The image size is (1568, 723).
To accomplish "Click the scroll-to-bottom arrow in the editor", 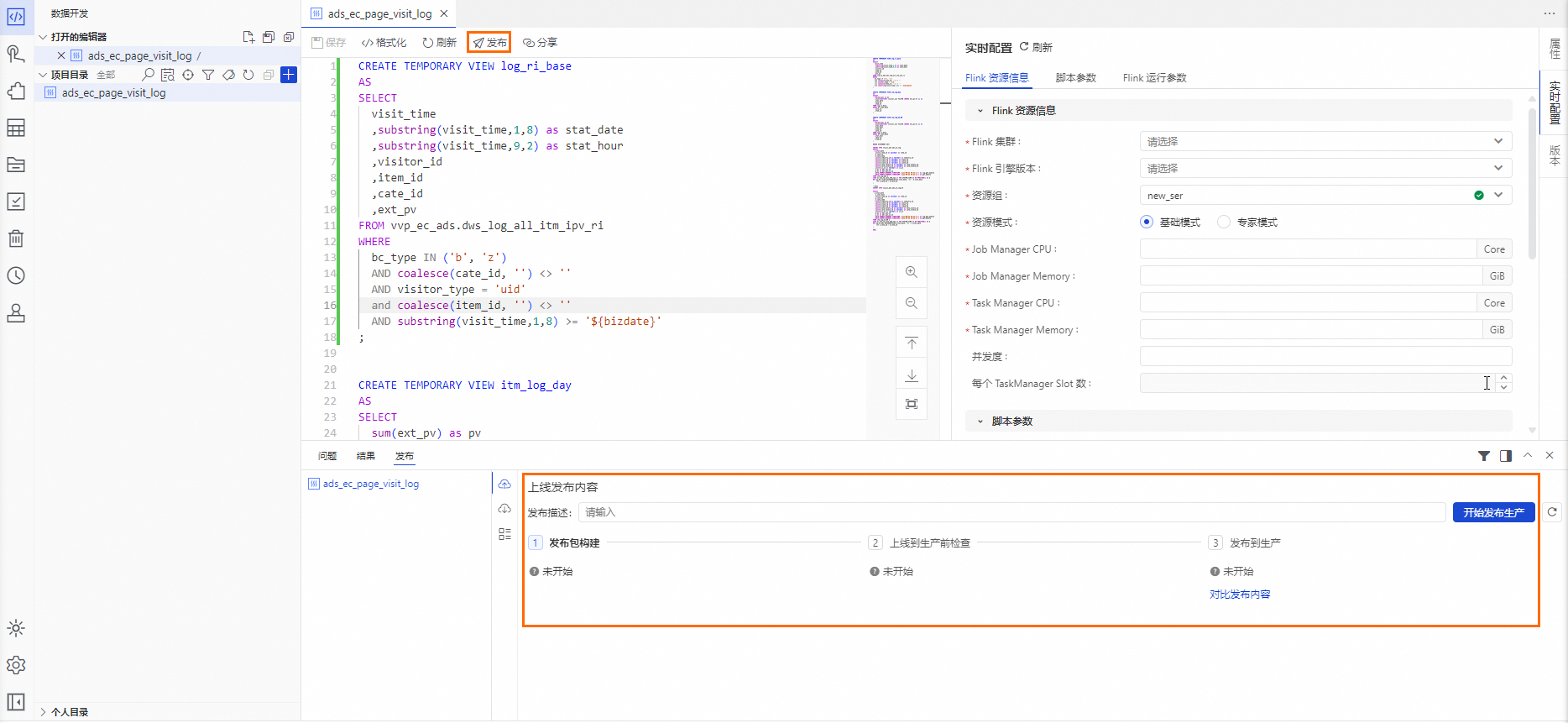I will (x=912, y=375).
